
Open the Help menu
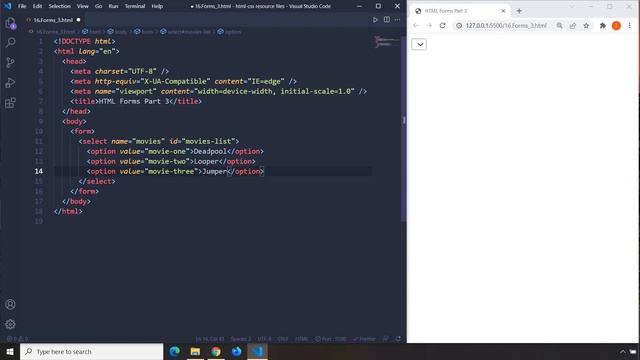pos(157,6)
